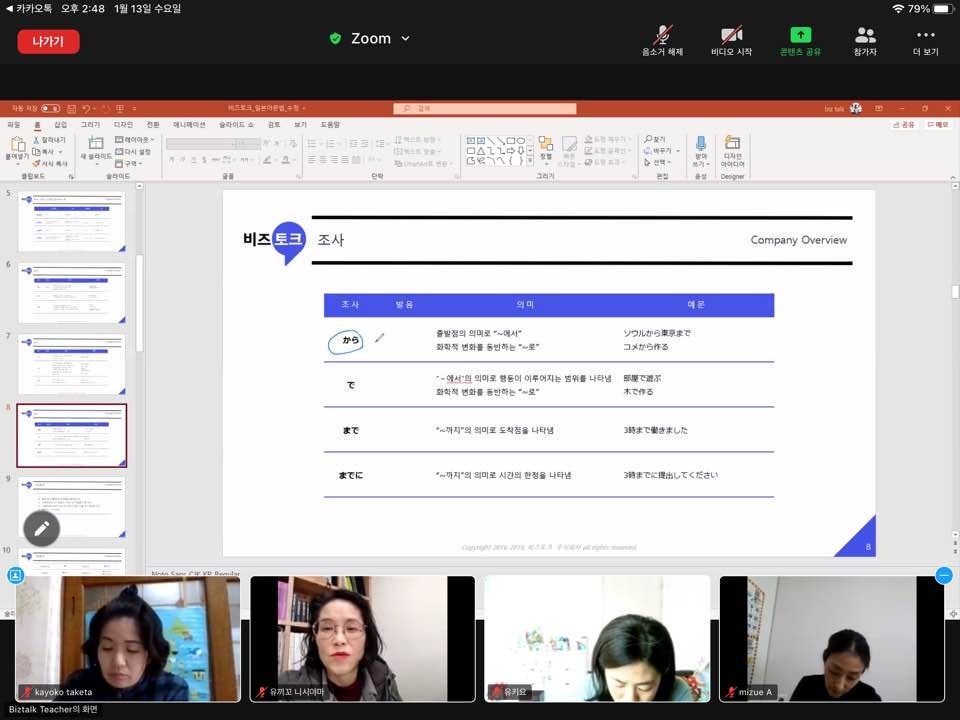960x720 pixels.
Task: Tap the kayoko taketa video tile
Action: coord(128,639)
